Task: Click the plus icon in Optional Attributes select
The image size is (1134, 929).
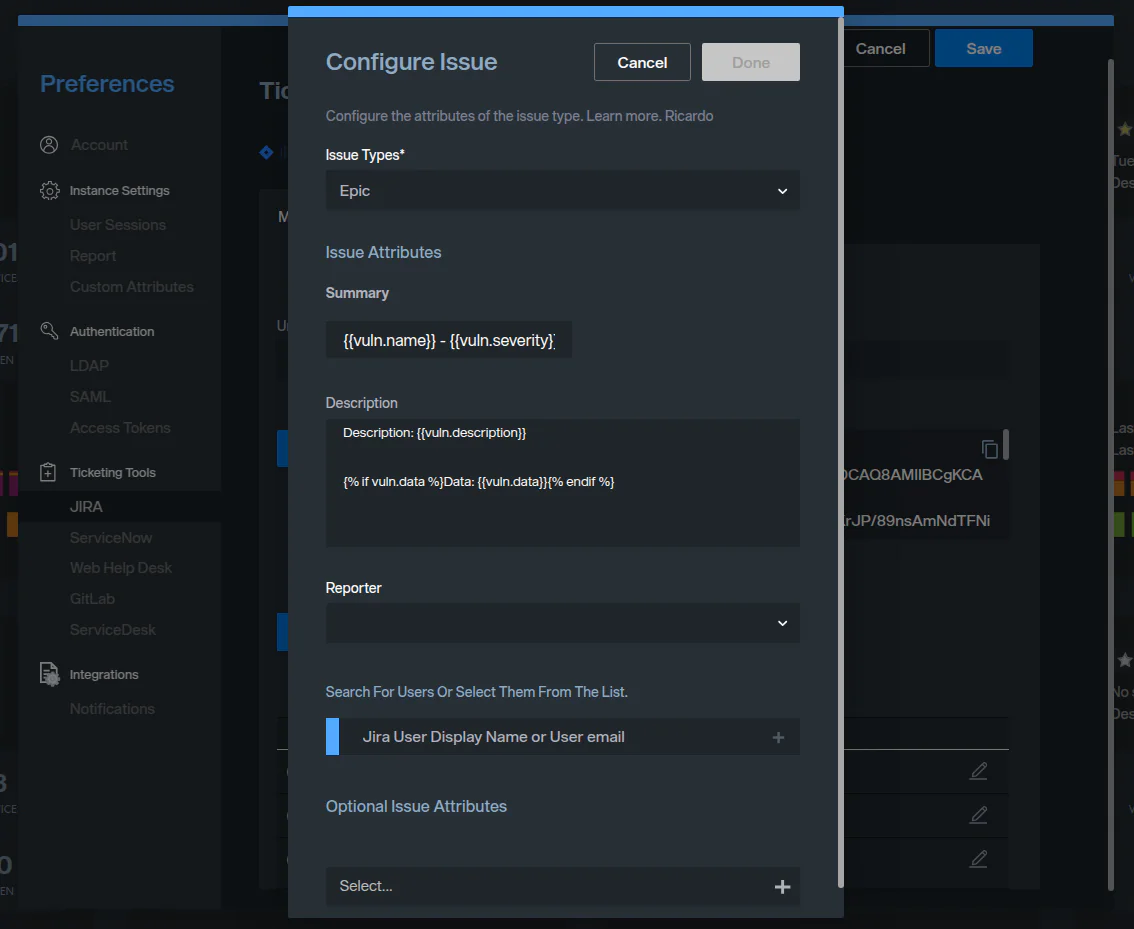Action: 782,887
